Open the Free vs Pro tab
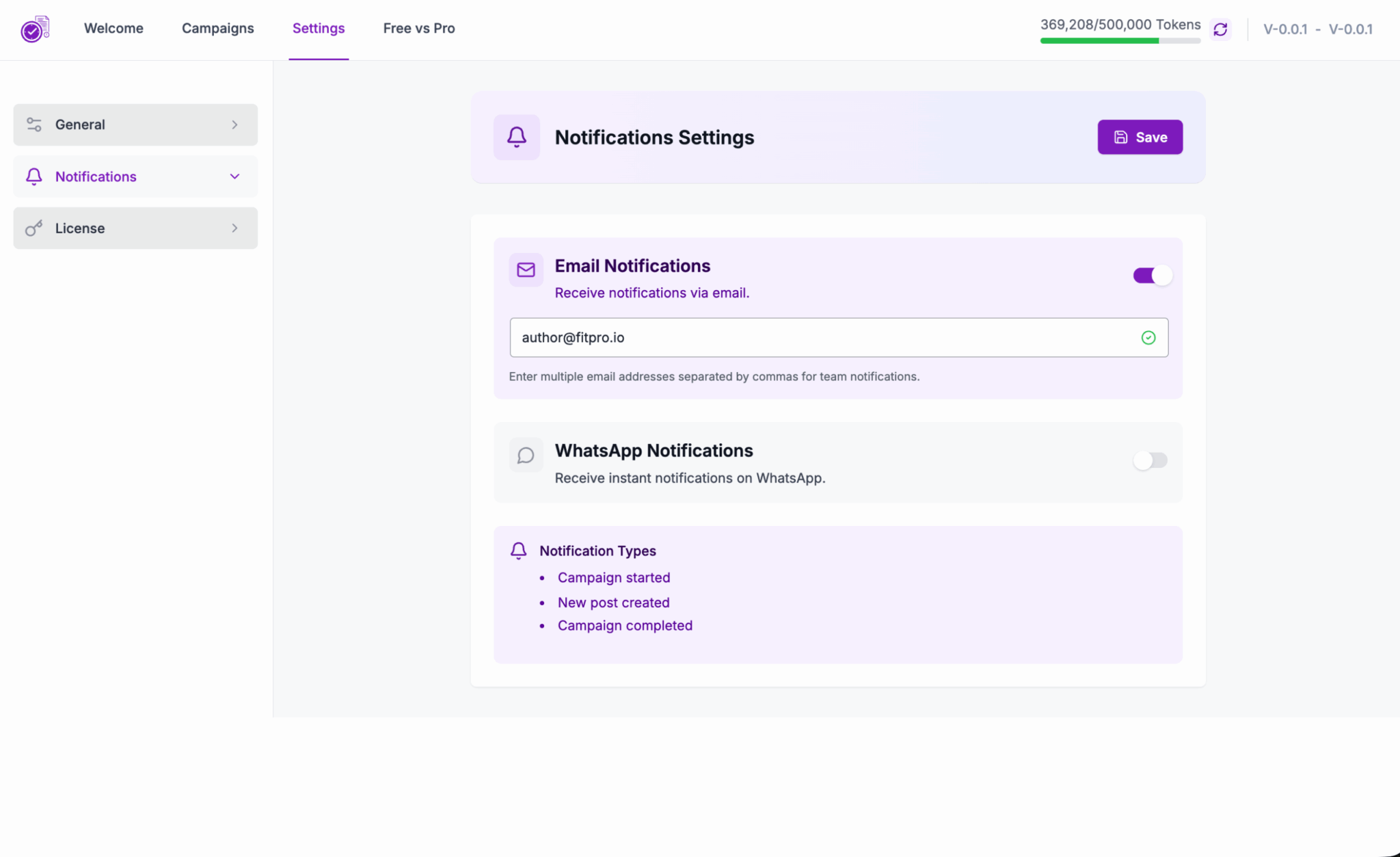1400x857 pixels. [x=419, y=28]
